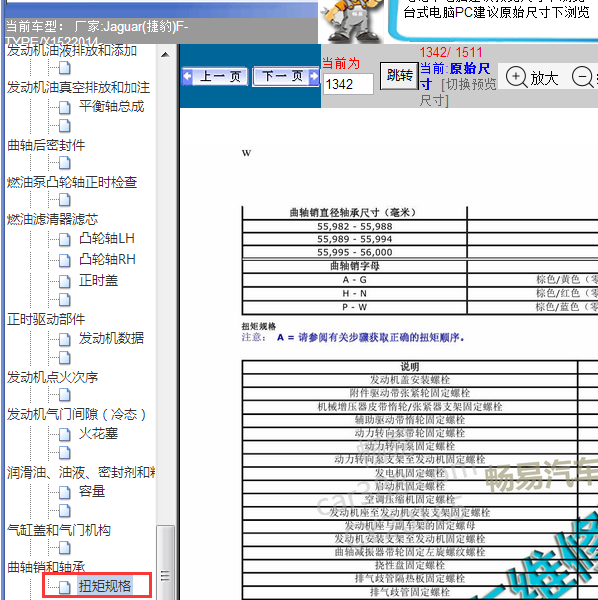Image resolution: width=598 pixels, height=600 pixels.
Task: Click page icon beside 凸轮轴LH
Action: (x=65, y=240)
